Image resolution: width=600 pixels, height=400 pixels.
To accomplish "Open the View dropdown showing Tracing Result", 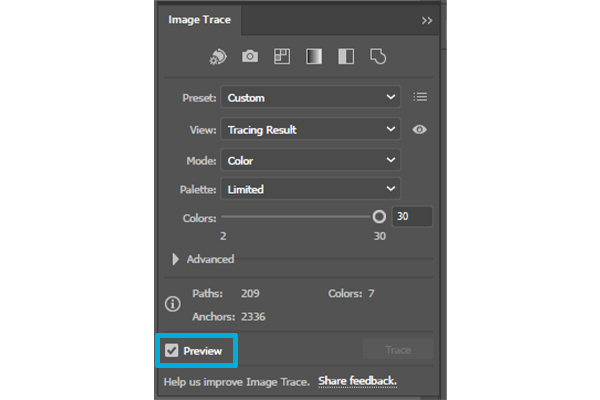I will pos(310,129).
